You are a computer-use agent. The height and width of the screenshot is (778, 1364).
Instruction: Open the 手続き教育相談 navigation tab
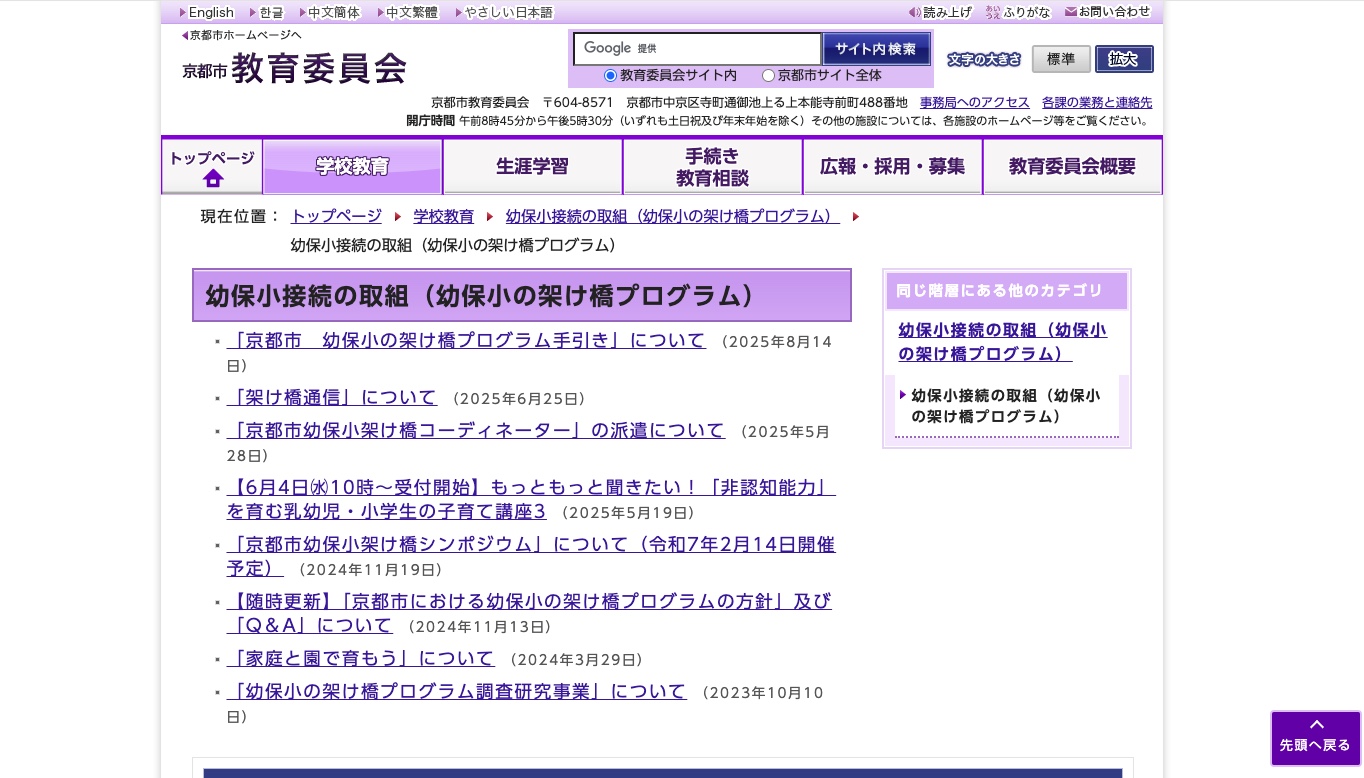pyautogui.click(x=712, y=166)
